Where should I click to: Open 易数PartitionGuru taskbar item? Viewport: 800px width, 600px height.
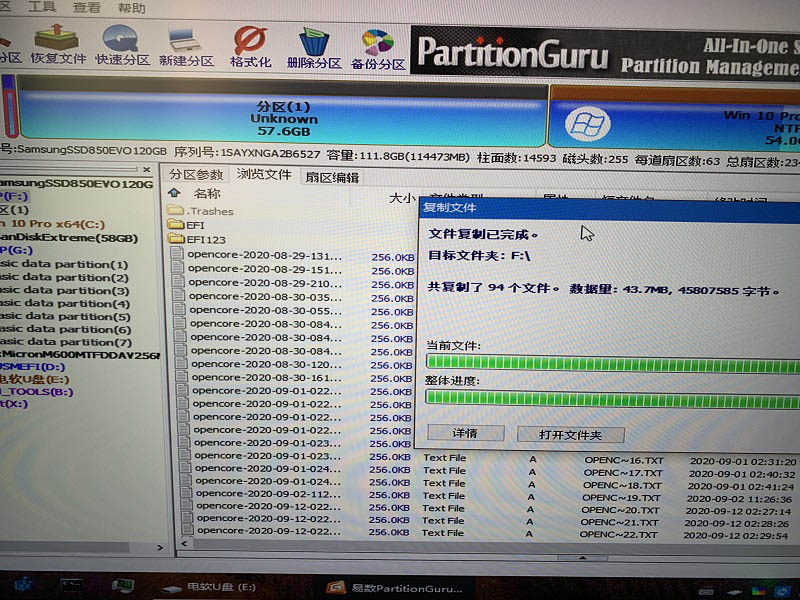395,587
